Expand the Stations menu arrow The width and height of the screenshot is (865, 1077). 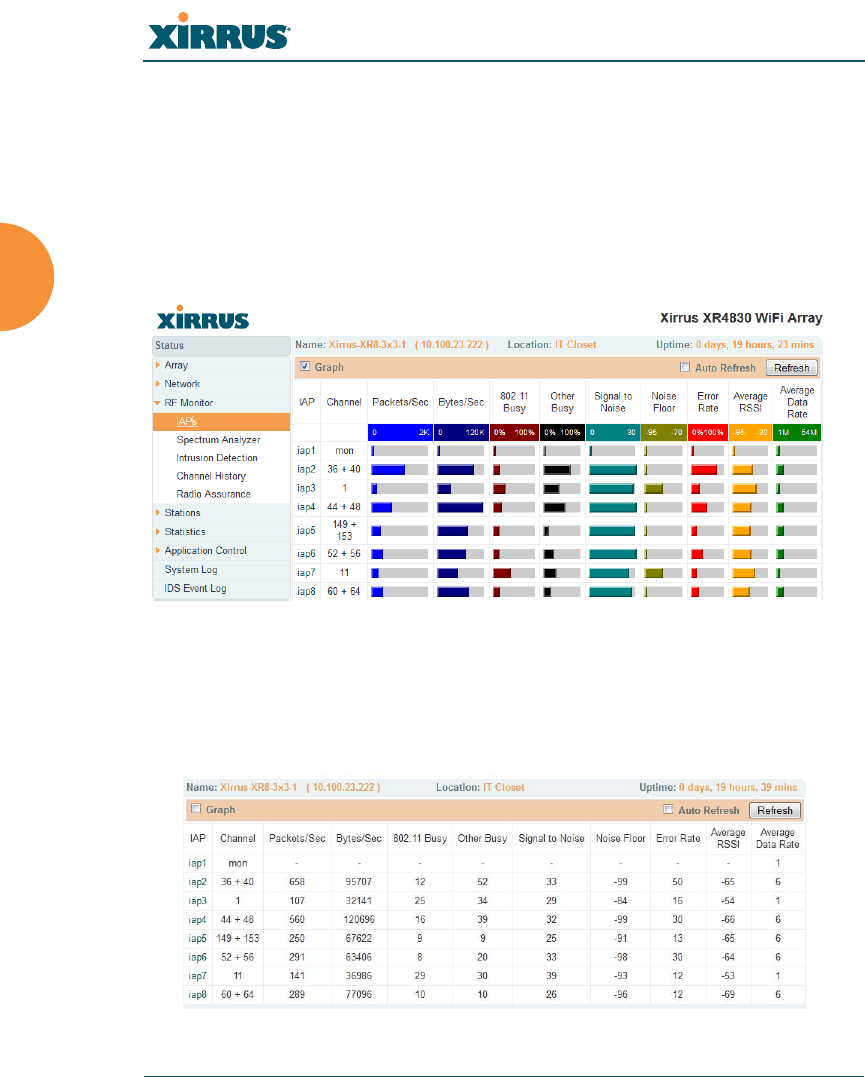158,512
